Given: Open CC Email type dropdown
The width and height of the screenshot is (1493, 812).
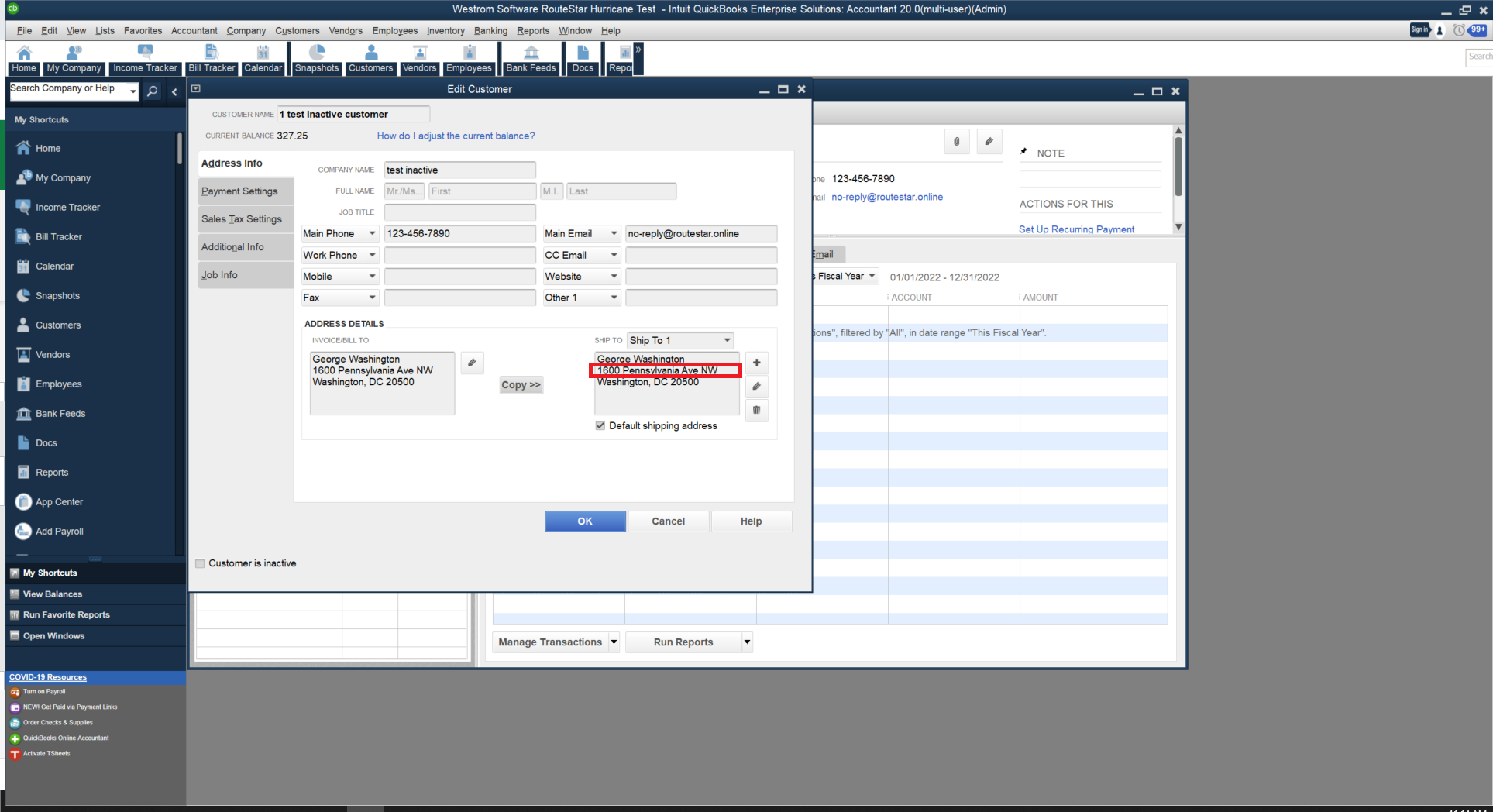Looking at the screenshot, I should pyautogui.click(x=614, y=255).
